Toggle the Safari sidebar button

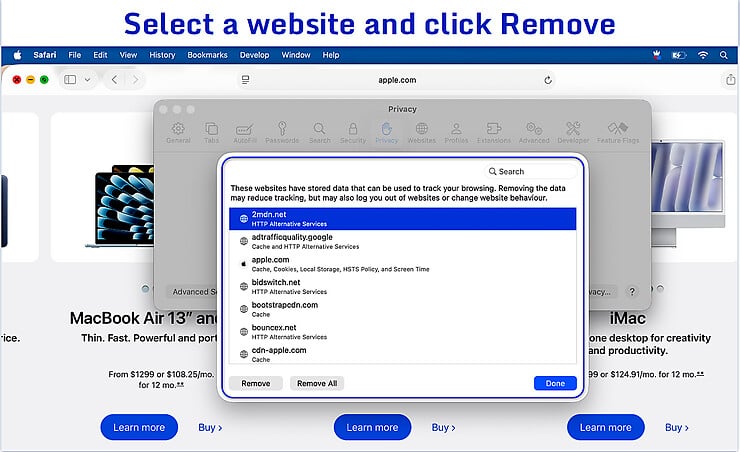coord(70,80)
